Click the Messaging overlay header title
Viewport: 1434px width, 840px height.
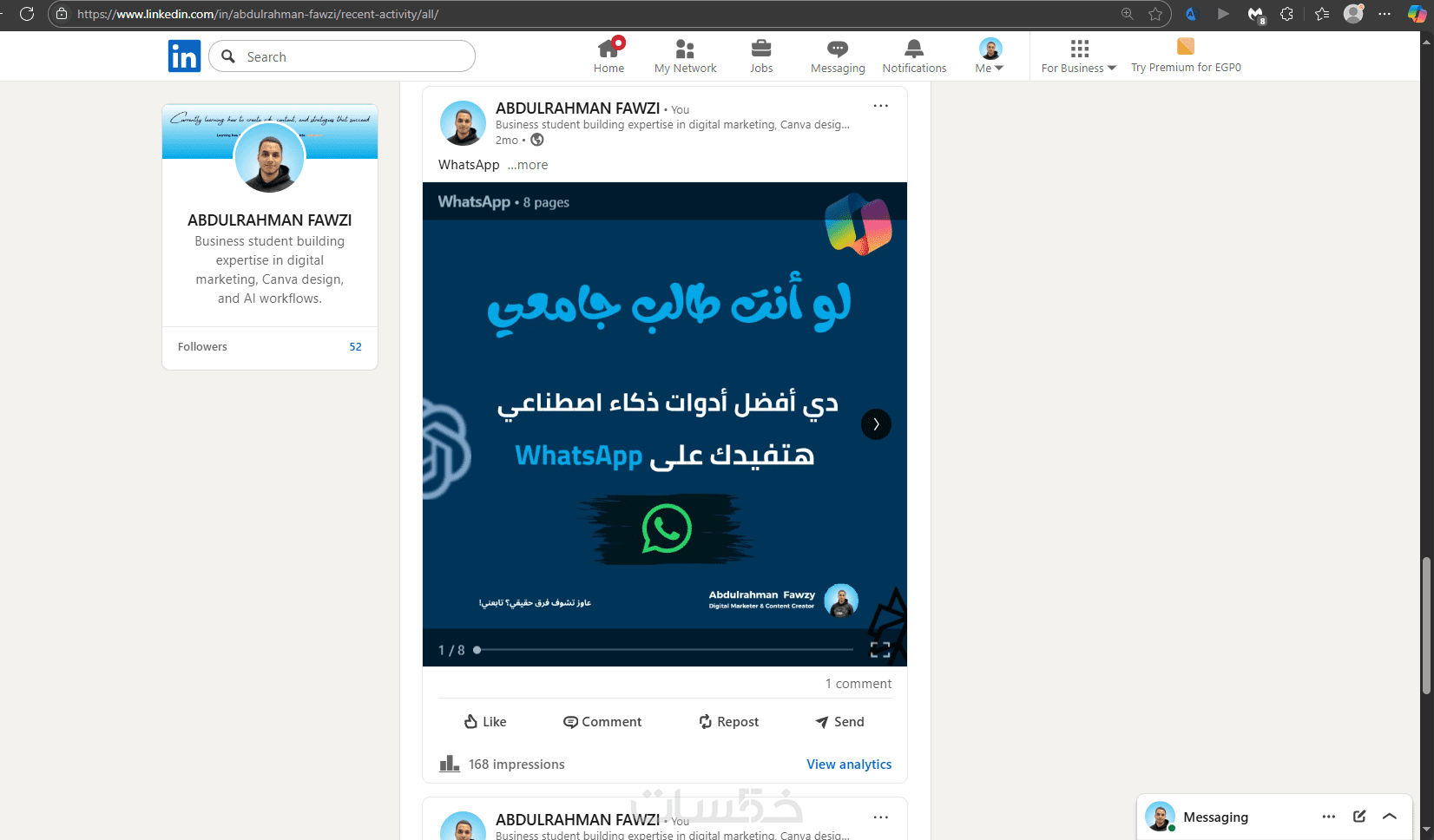tap(1216, 817)
